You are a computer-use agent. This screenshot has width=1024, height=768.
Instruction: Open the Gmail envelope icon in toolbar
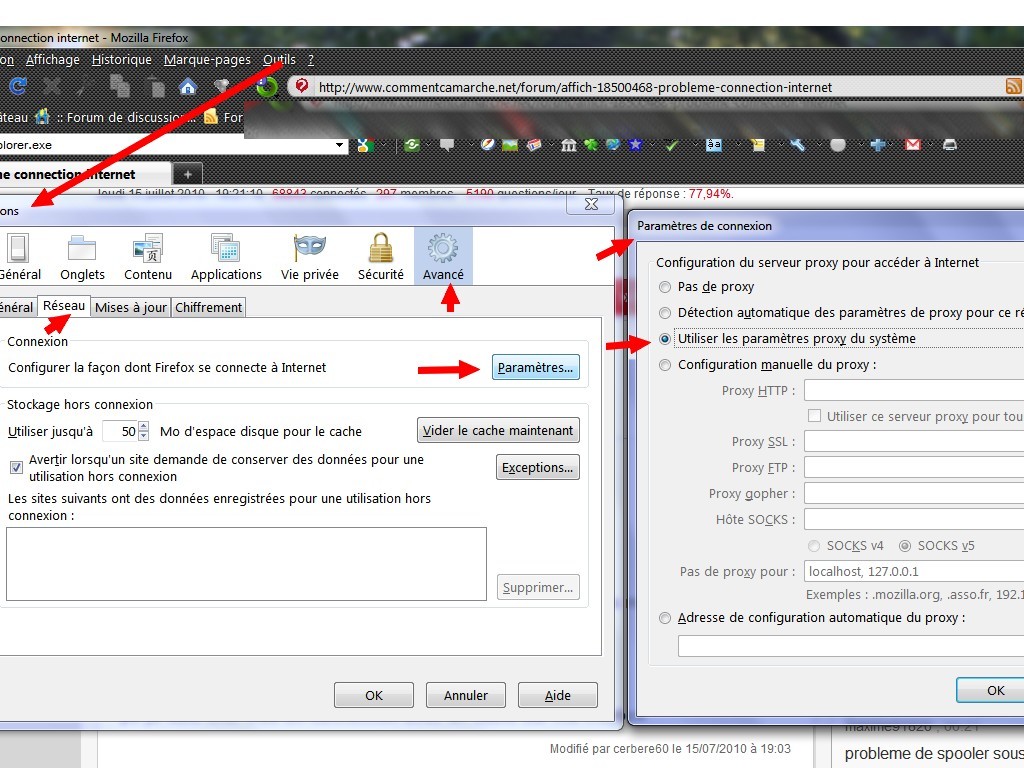912,145
